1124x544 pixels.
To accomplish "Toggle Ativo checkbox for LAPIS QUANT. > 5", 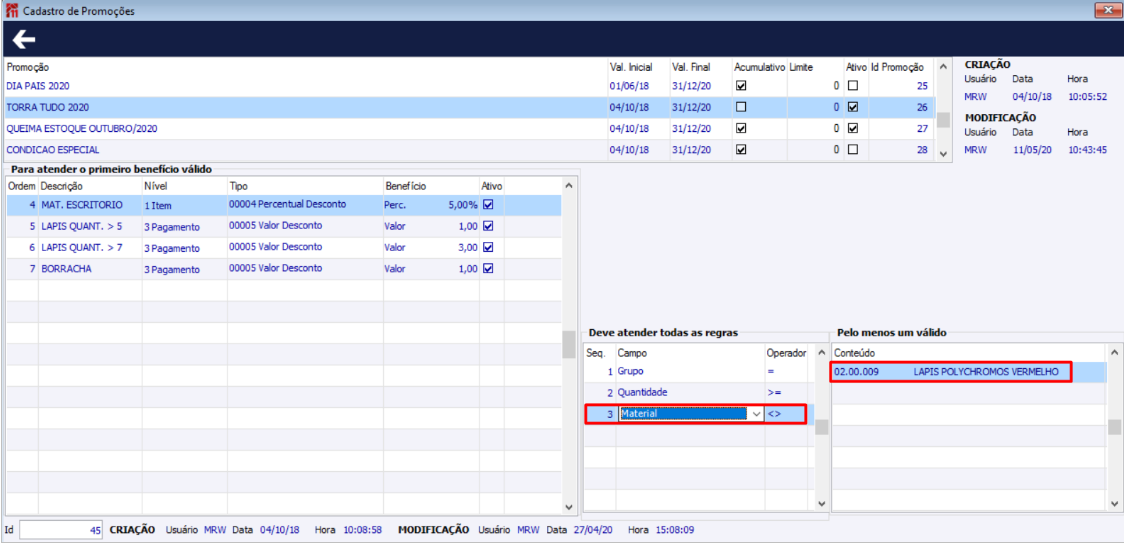I will [489, 226].
